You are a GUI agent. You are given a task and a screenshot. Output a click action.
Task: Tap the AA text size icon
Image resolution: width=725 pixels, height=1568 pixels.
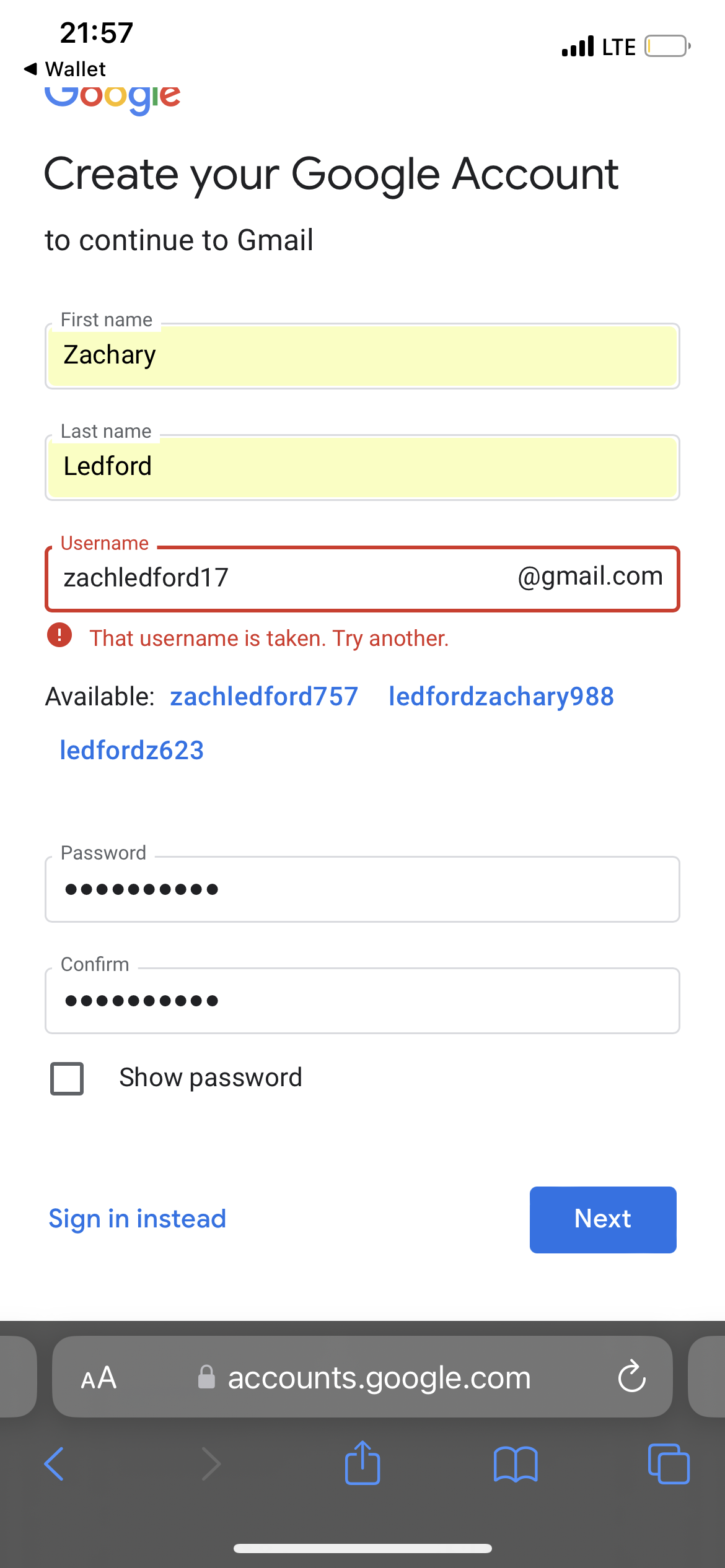pyautogui.click(x=99, y=1378)
